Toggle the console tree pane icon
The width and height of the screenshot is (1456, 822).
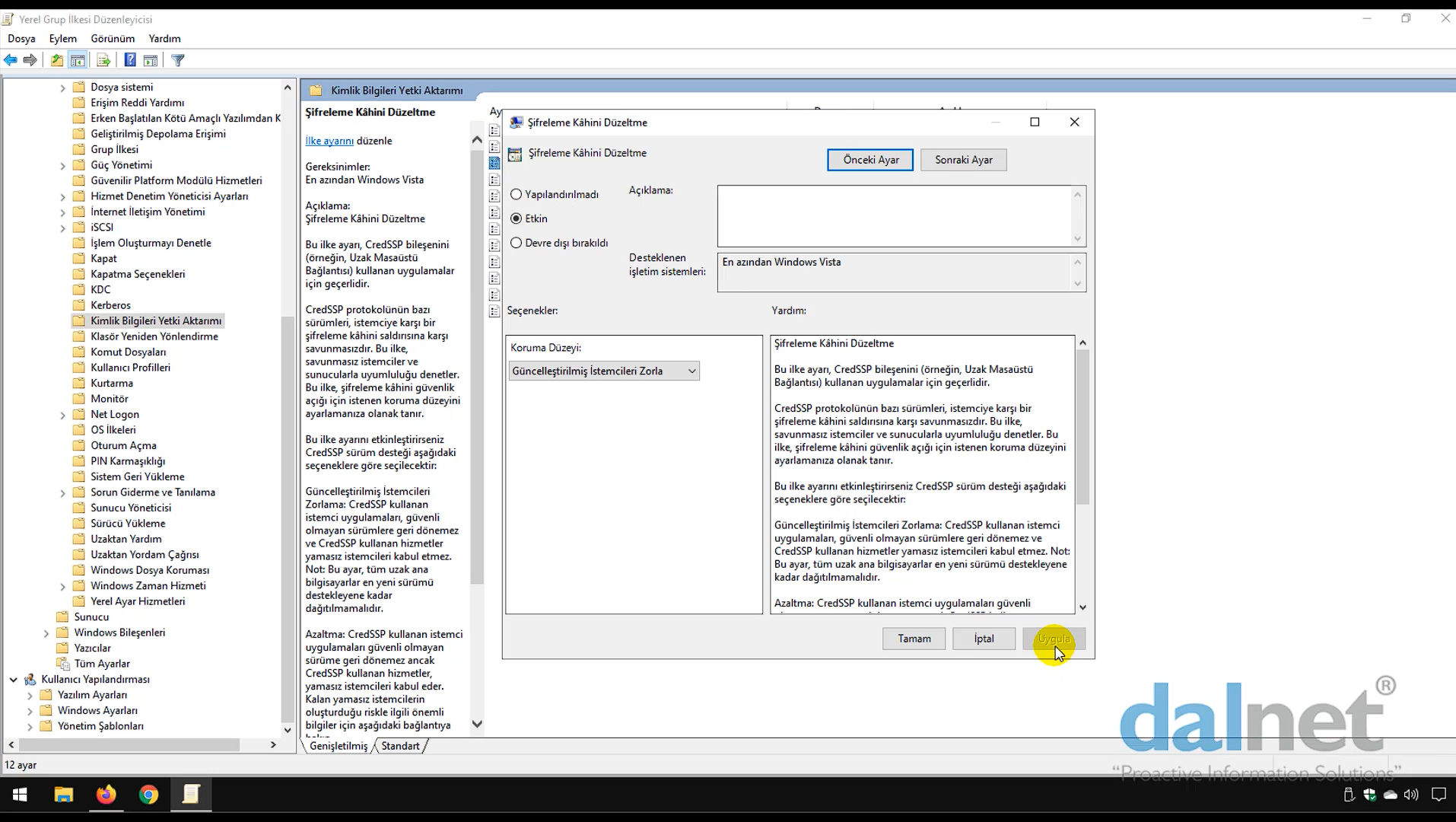point(78,60)
